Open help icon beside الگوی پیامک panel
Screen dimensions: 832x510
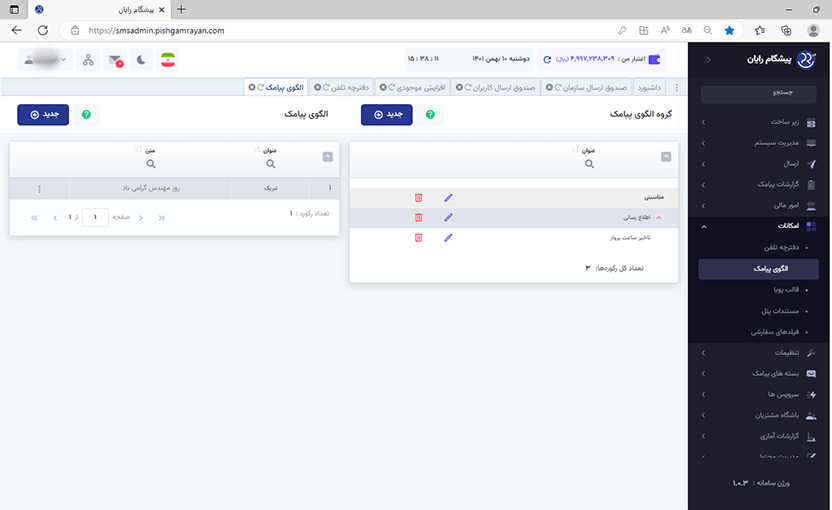pos(86,115)
